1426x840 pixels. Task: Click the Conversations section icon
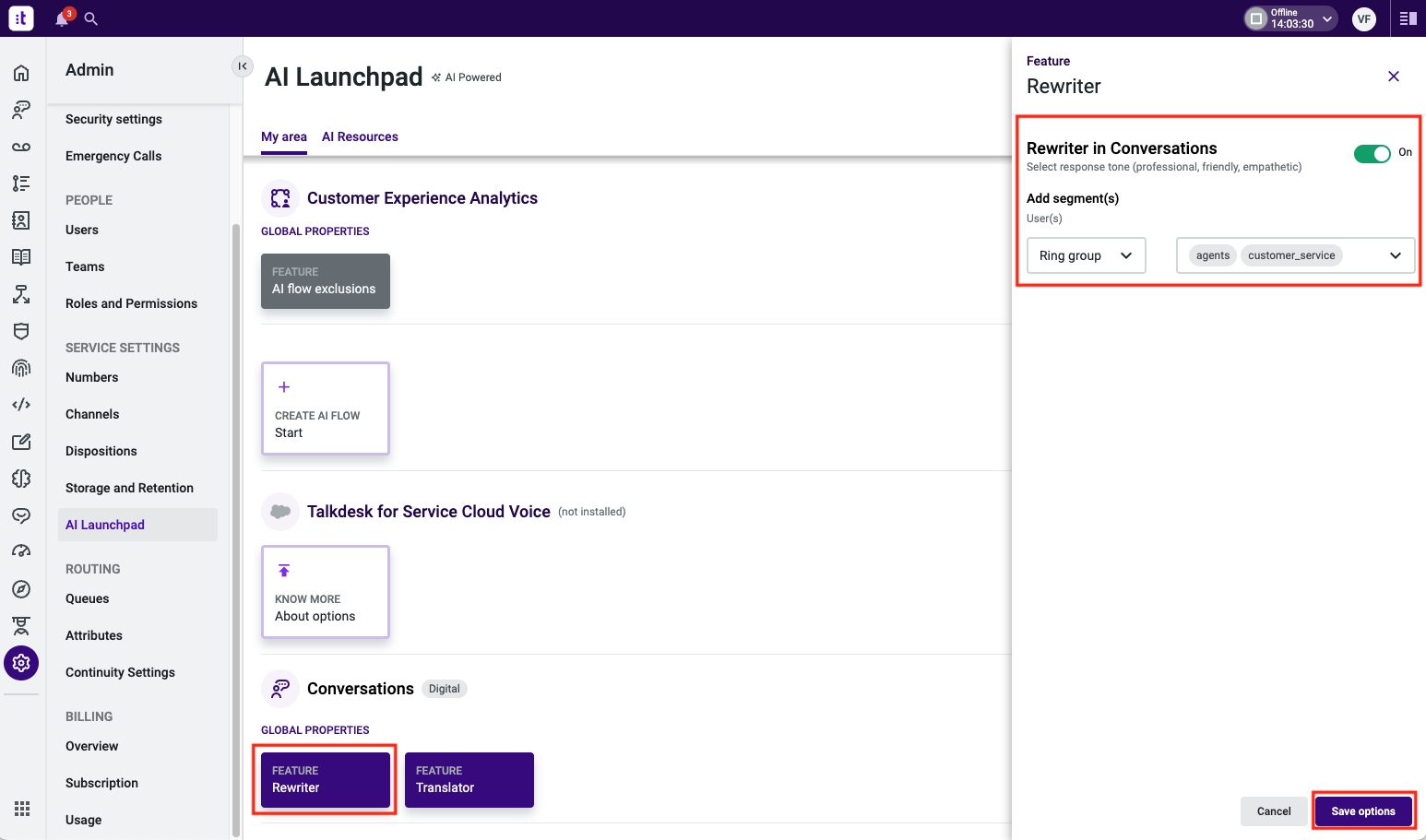(x=280, y=689)
